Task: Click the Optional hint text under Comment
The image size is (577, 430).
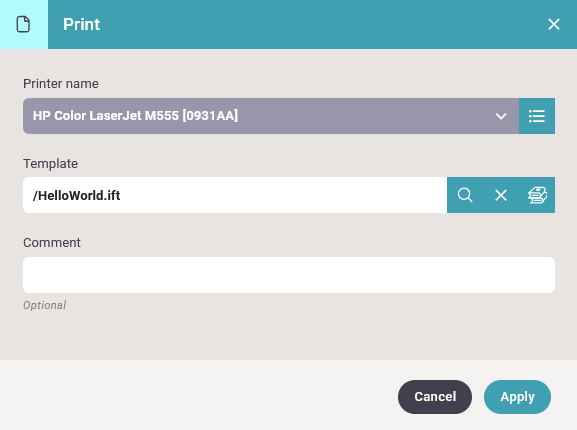Action: tap(45, 305)
